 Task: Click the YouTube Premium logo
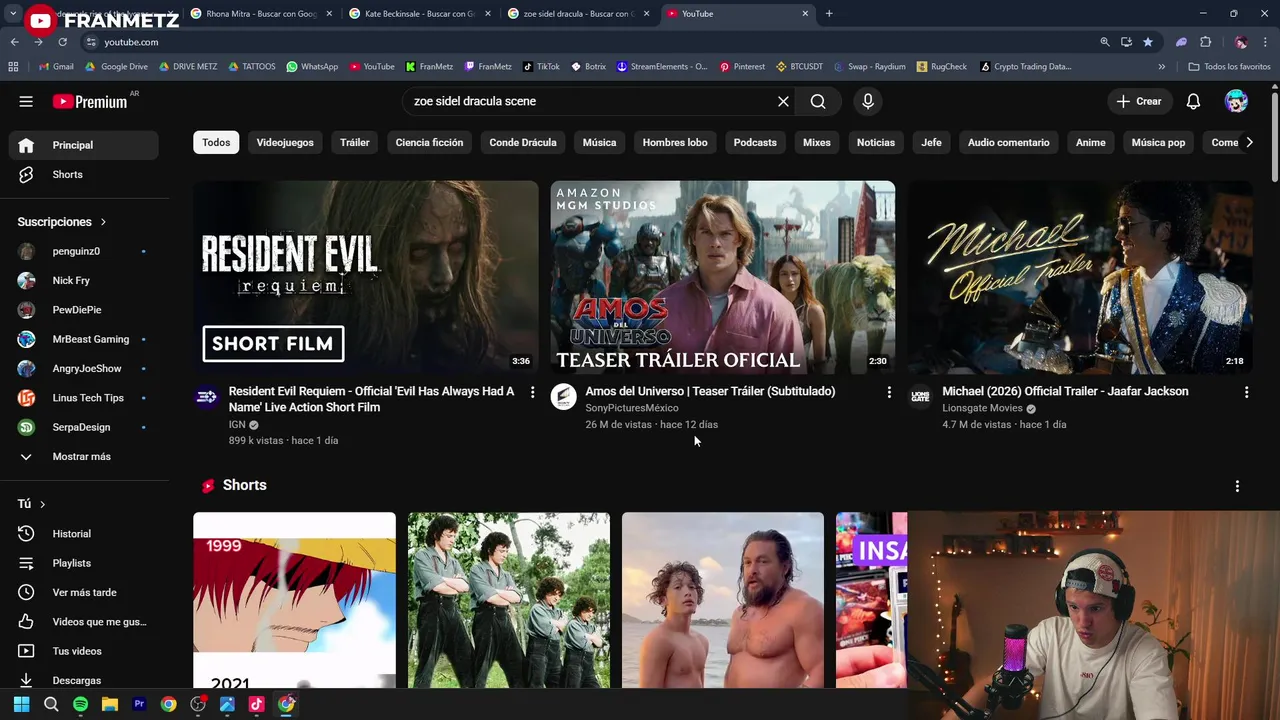point(90,101)
